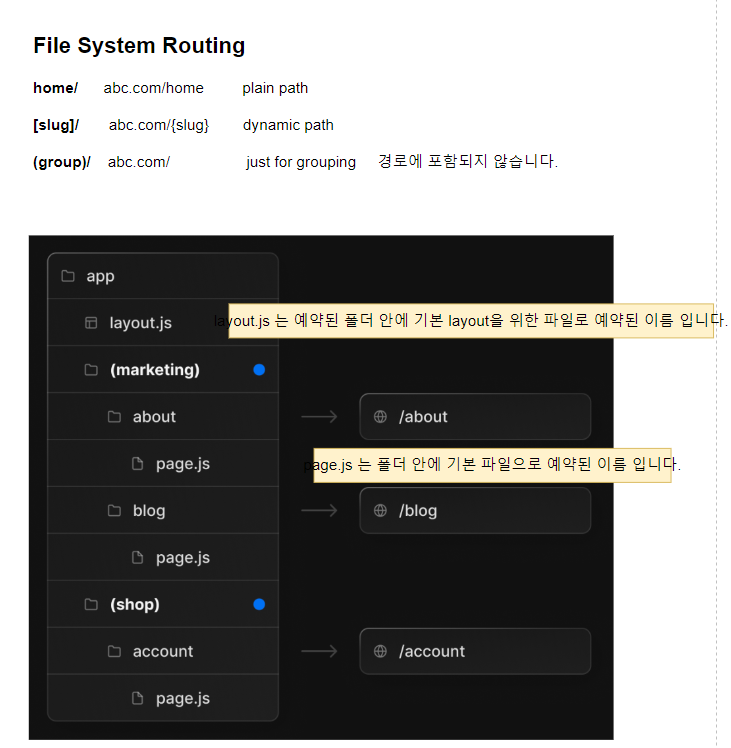Click the file icon of page.js under blog

(137, 557)
